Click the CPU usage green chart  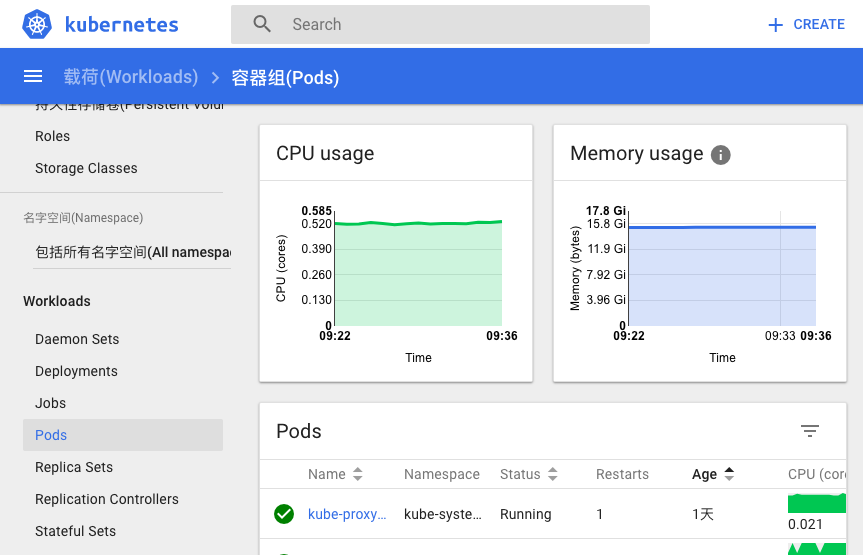418,274
